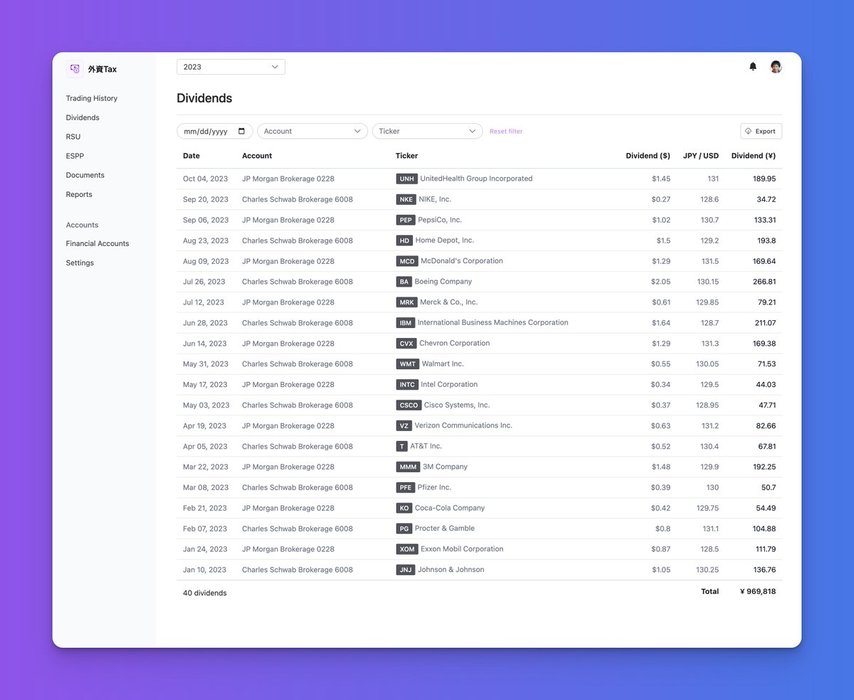
Task: Click the Exxon Mobil Corporation name
Action: coord(462,549)
